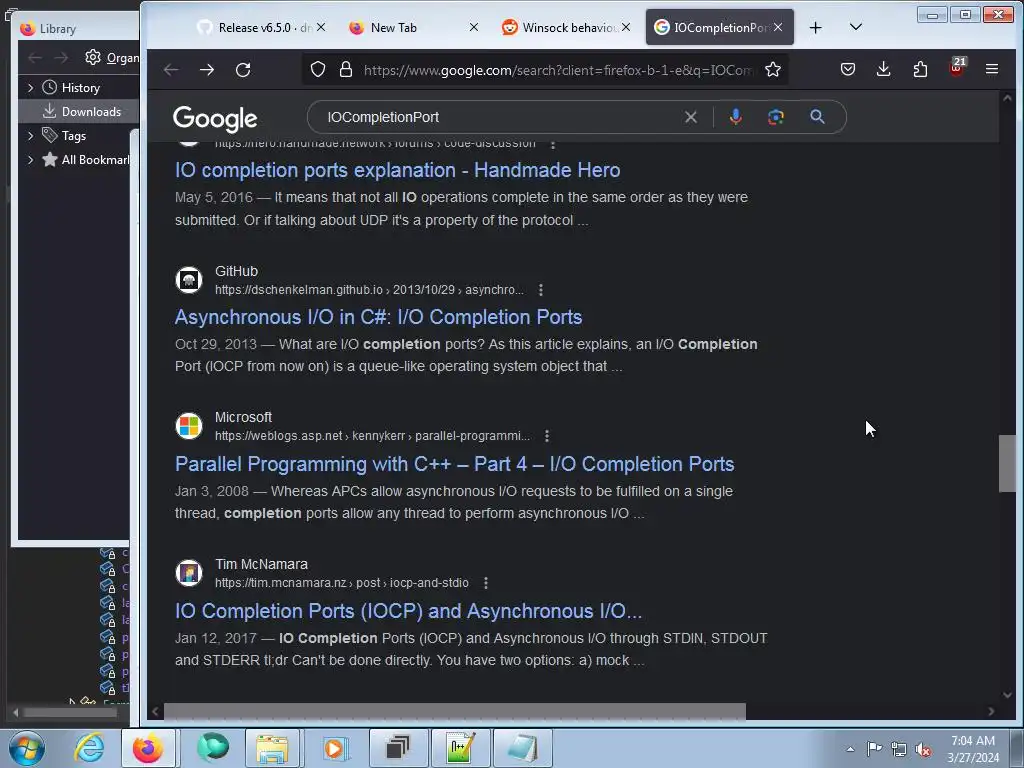Click the GitHub result favicon
Image resolution: width=1024 pixels, height=768 pixels.
pyautogui.click(x=189, y=280)
